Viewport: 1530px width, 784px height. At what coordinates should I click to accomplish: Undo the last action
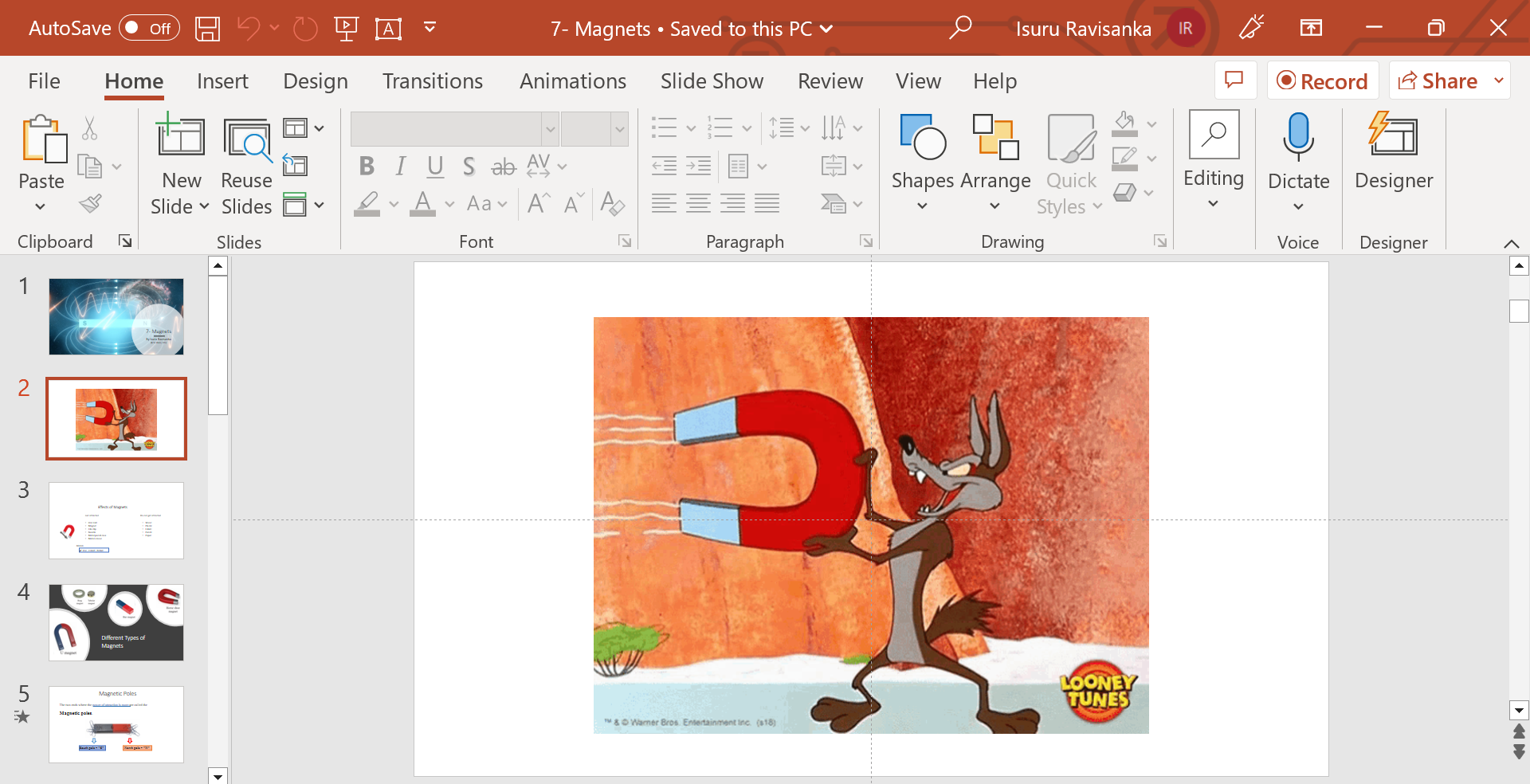coord(249,29)
